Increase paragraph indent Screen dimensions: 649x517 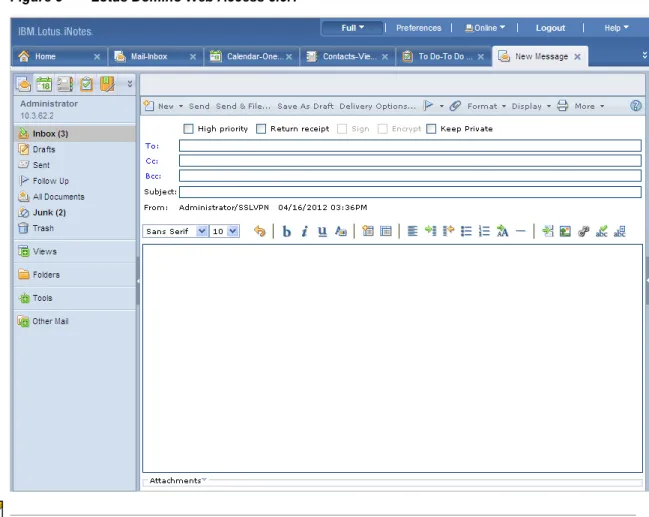coord(430,231)
